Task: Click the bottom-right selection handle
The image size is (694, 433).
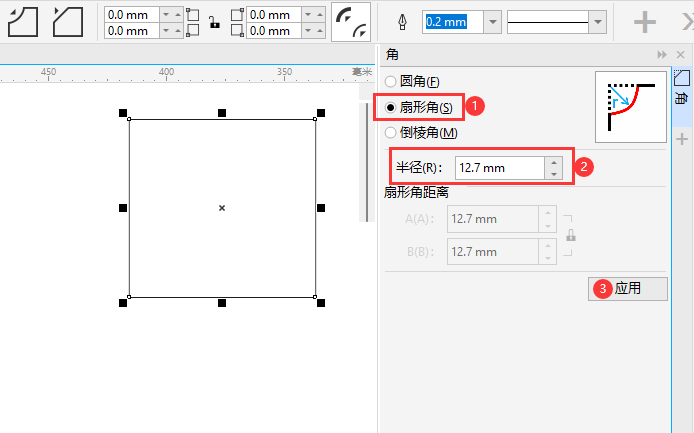Action: (321, 303)
